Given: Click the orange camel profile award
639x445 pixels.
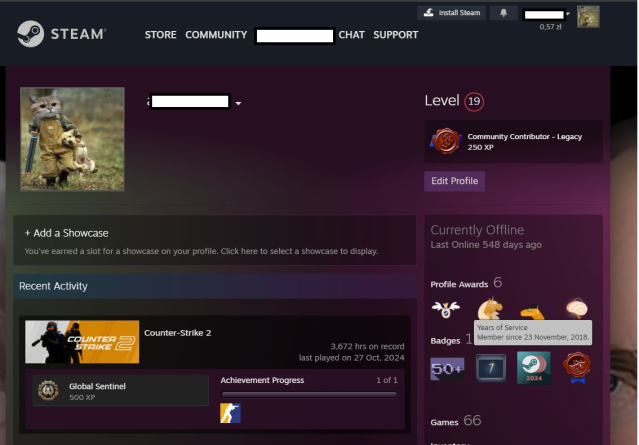Looking at the screenshot, I should tap(532, 312).
